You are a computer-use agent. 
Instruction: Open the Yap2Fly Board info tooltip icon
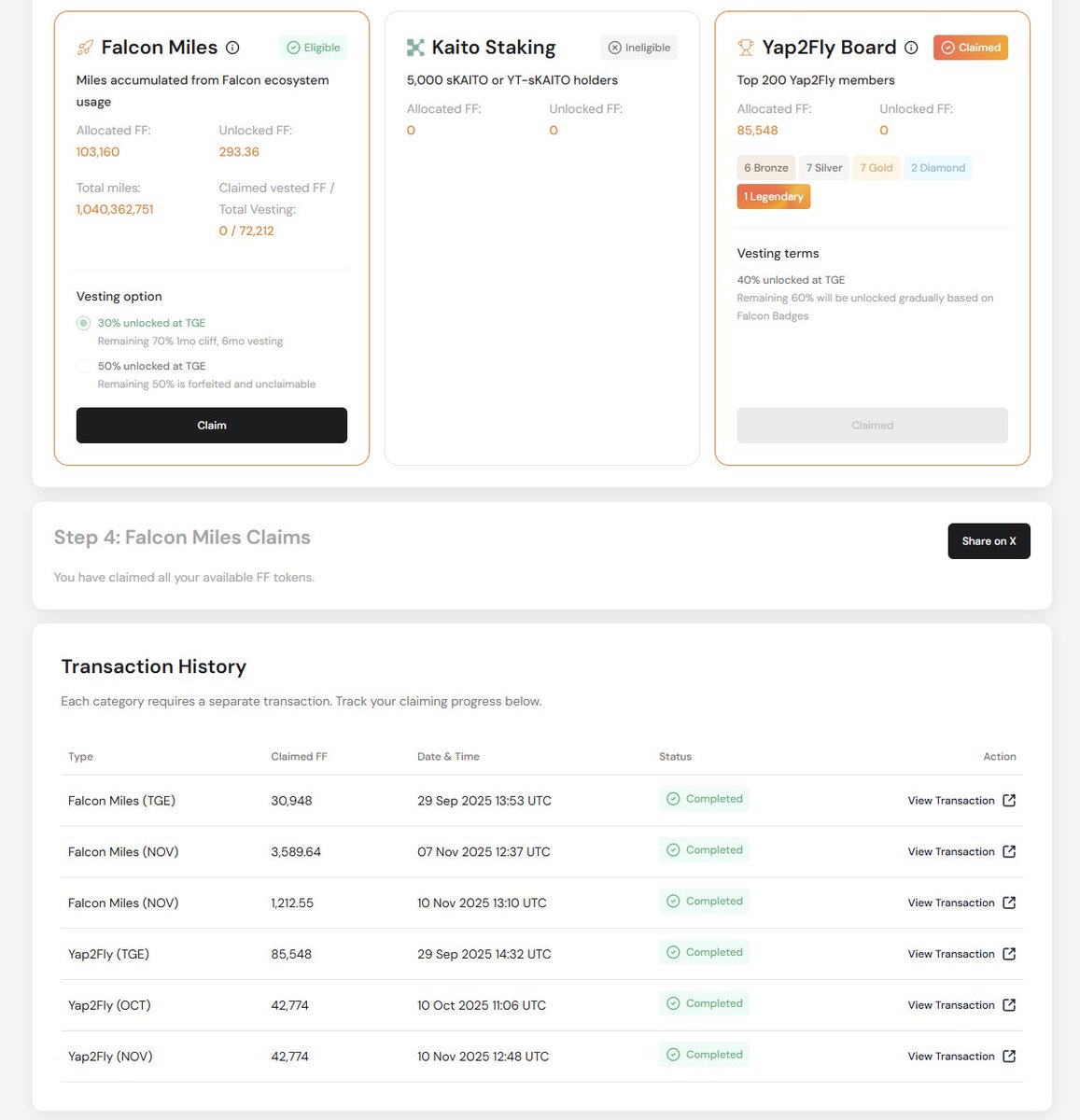pyautogui.click(x=911, y=48)
